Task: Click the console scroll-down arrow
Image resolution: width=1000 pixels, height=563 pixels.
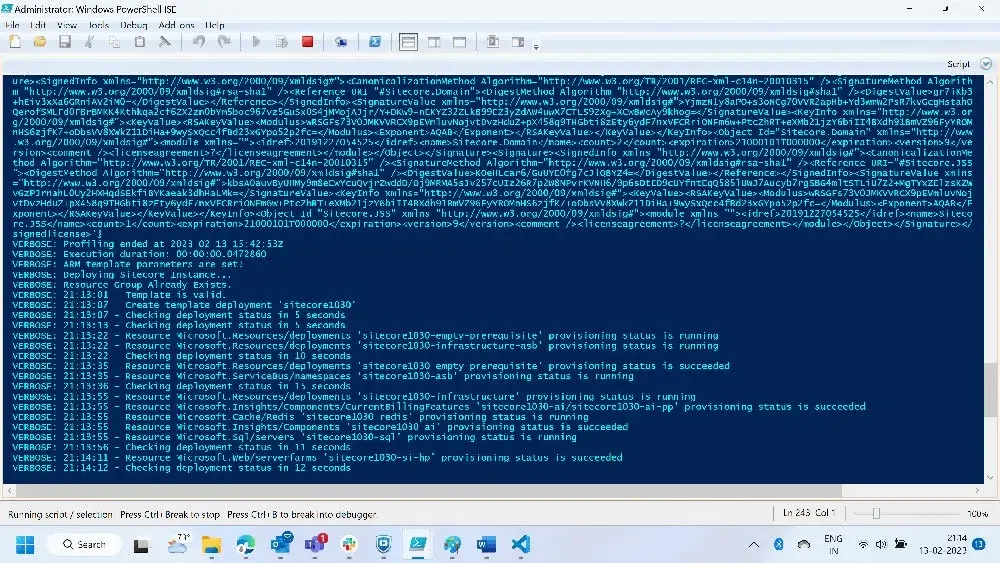Action: (x=989, y=478)
